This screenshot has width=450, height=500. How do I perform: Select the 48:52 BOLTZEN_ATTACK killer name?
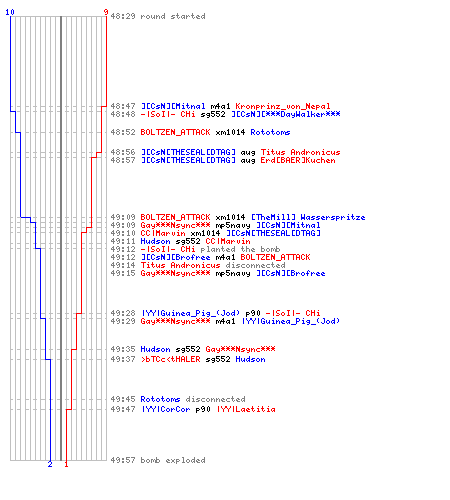click(175, 132)
